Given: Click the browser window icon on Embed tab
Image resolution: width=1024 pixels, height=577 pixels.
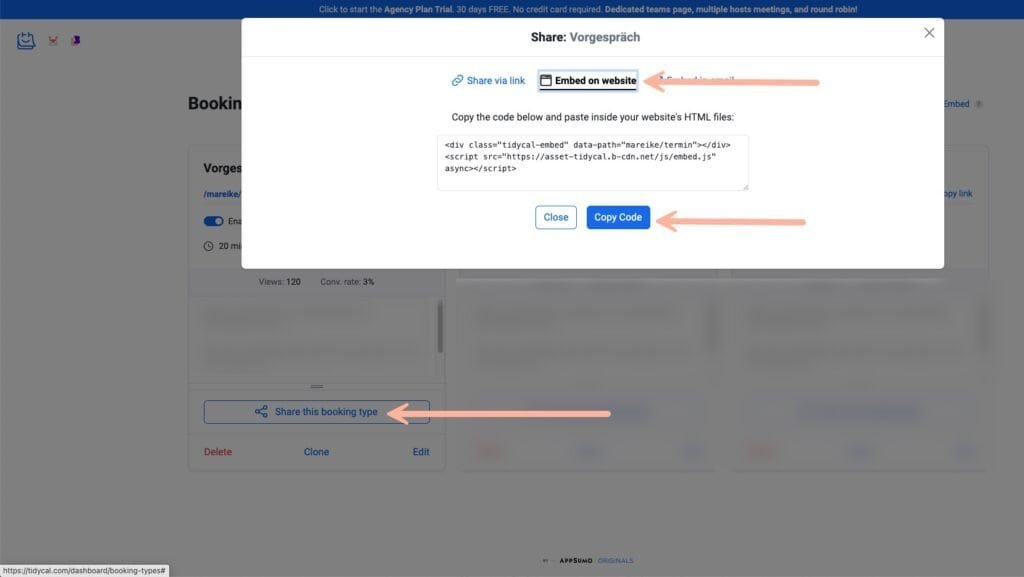Looking at the screenshot, I should (546, 81).
